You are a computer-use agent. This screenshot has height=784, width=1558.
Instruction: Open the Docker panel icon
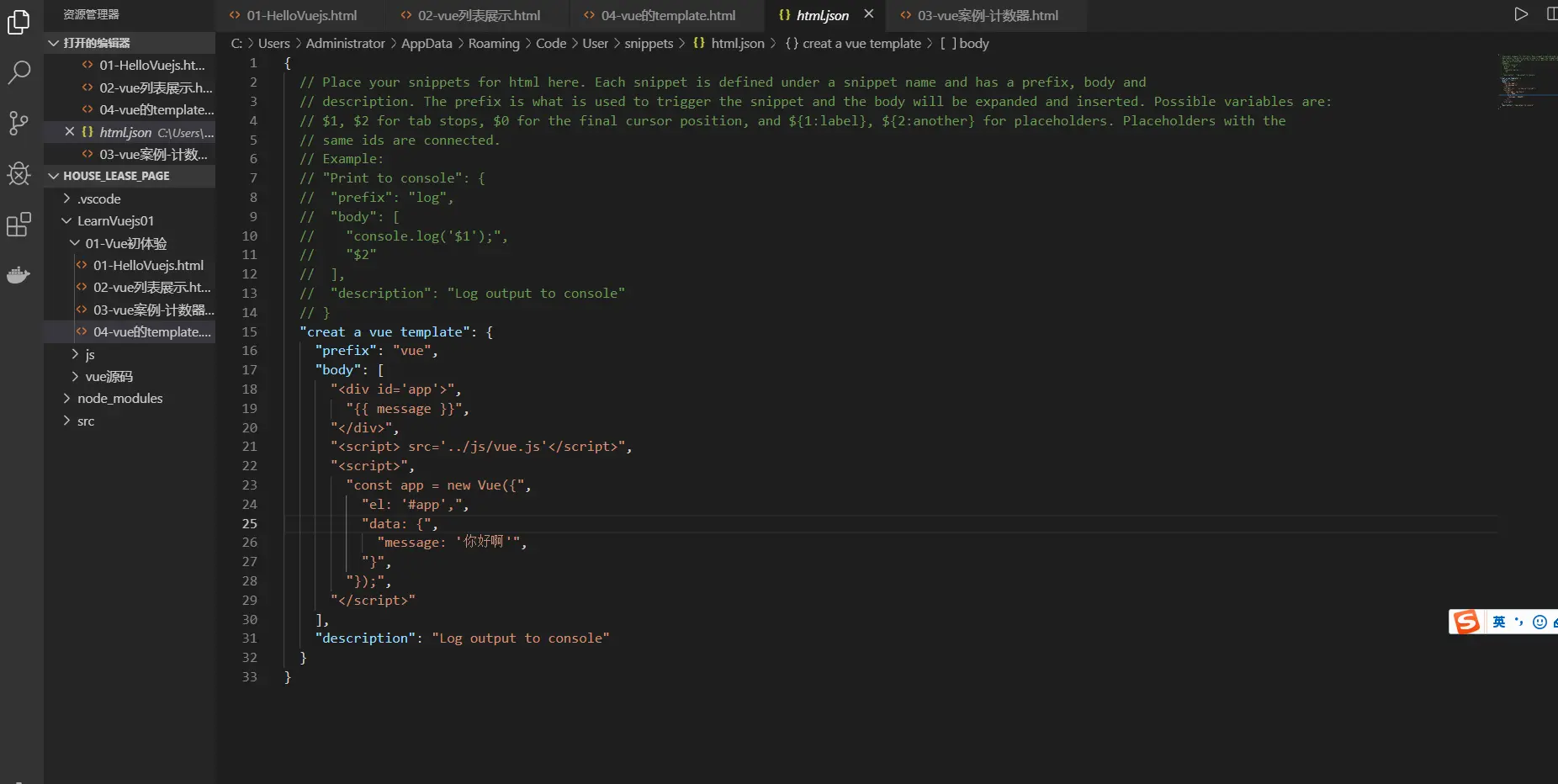[x=19, y=275]
